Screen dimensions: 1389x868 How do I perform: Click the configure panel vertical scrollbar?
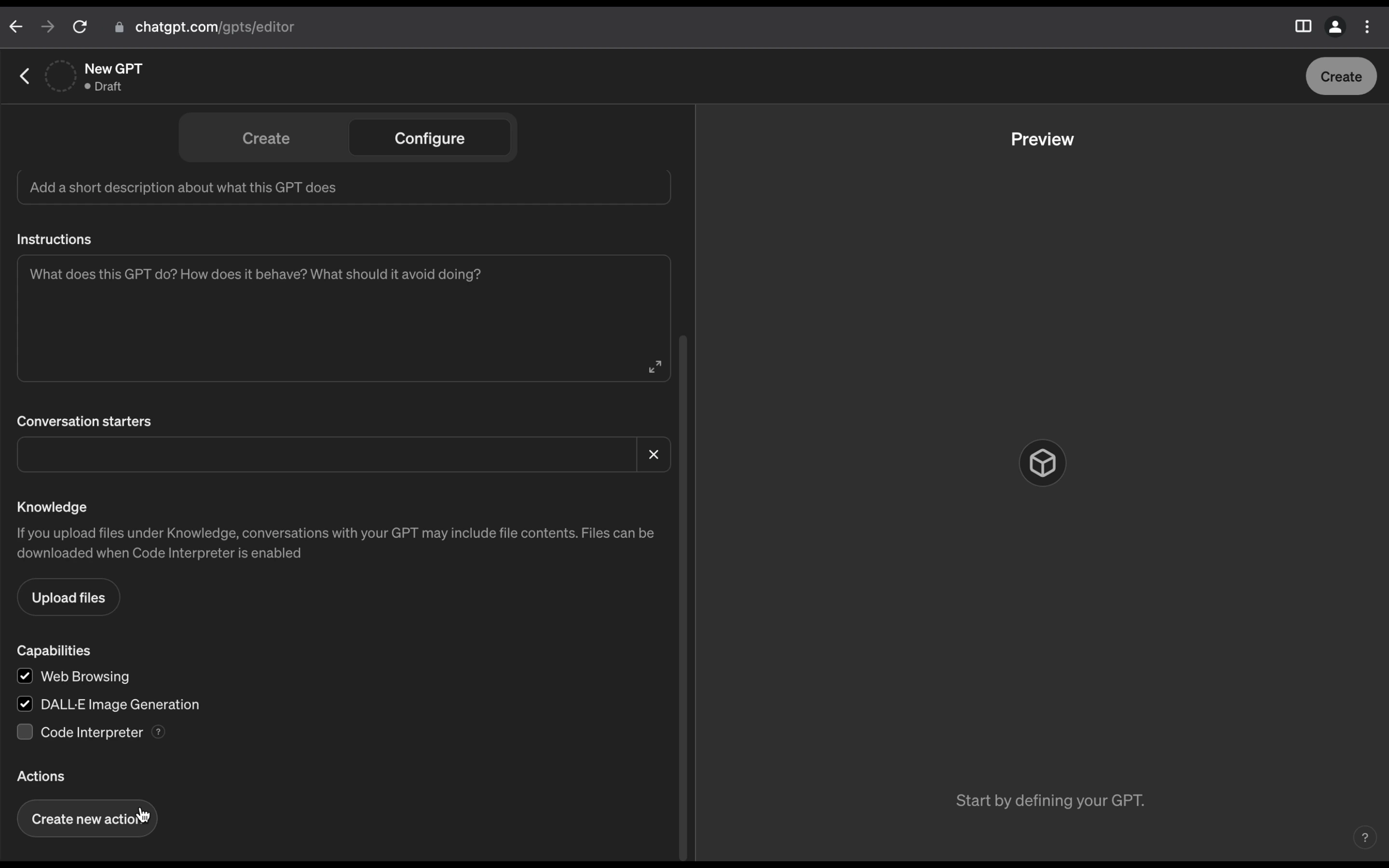(683, 597)
